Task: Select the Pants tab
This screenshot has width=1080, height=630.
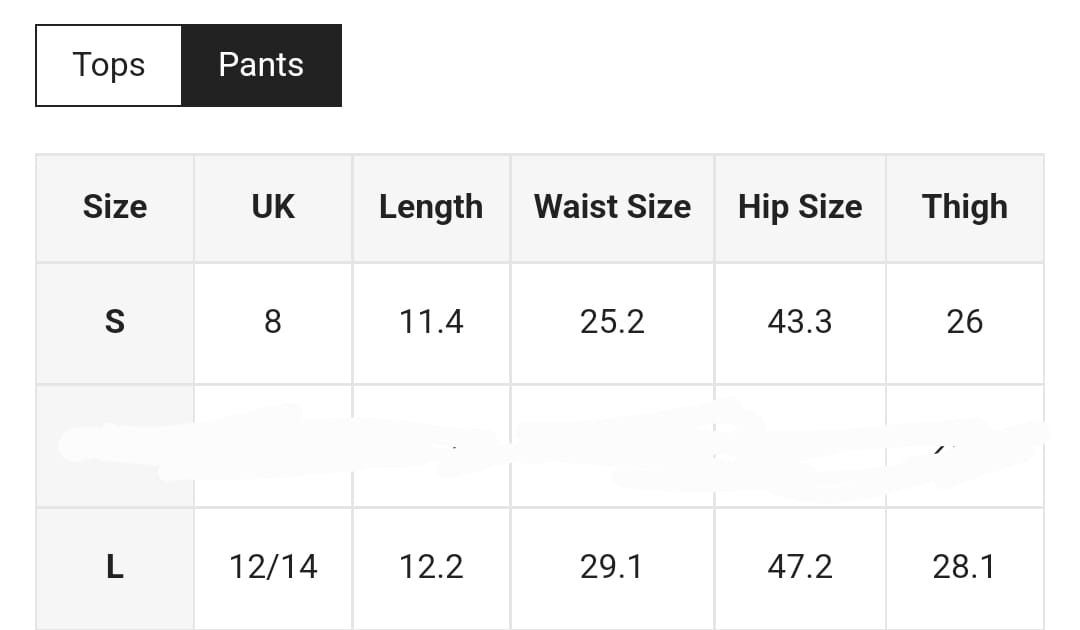Action: click(x=261, y=65)
